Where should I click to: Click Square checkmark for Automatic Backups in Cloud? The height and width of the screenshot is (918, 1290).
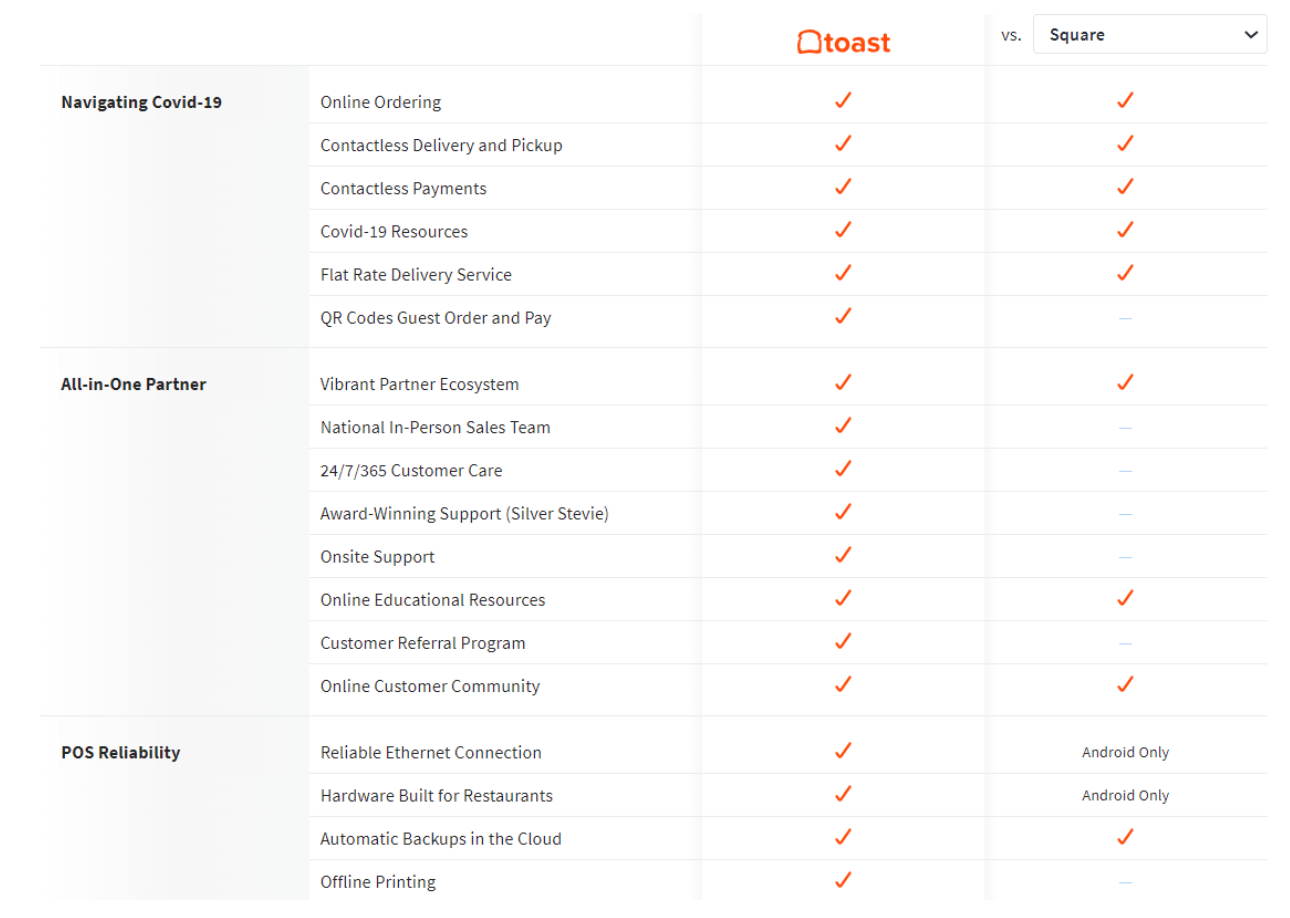point(1125,836)
